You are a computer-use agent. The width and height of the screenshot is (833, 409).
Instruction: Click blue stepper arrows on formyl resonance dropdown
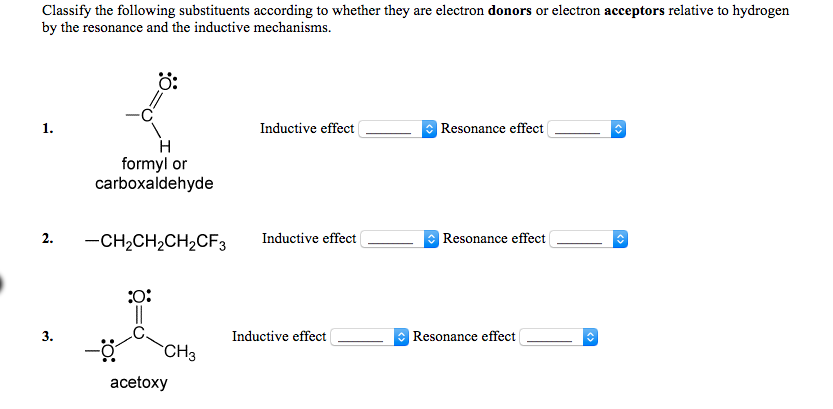pyautogui.click(x=618, y=129)
